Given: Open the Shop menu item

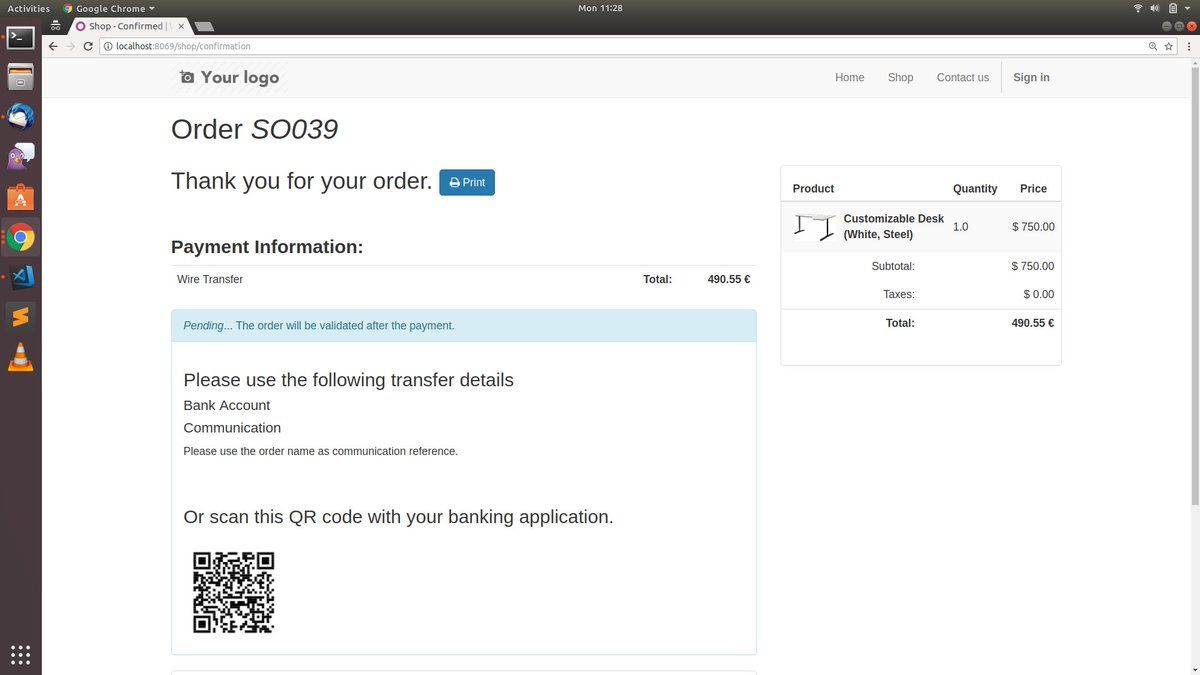Looking at the screenshot, I should click(x=900, y=77).
